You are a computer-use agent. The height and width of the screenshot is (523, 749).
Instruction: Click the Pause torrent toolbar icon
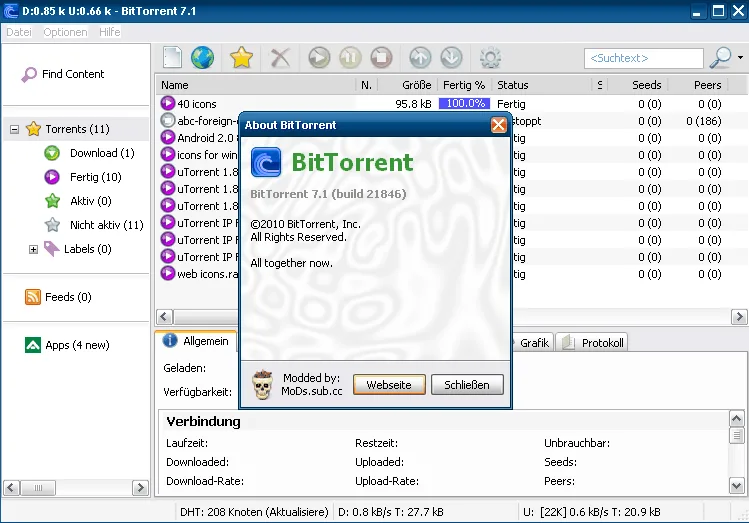(350, 58)
